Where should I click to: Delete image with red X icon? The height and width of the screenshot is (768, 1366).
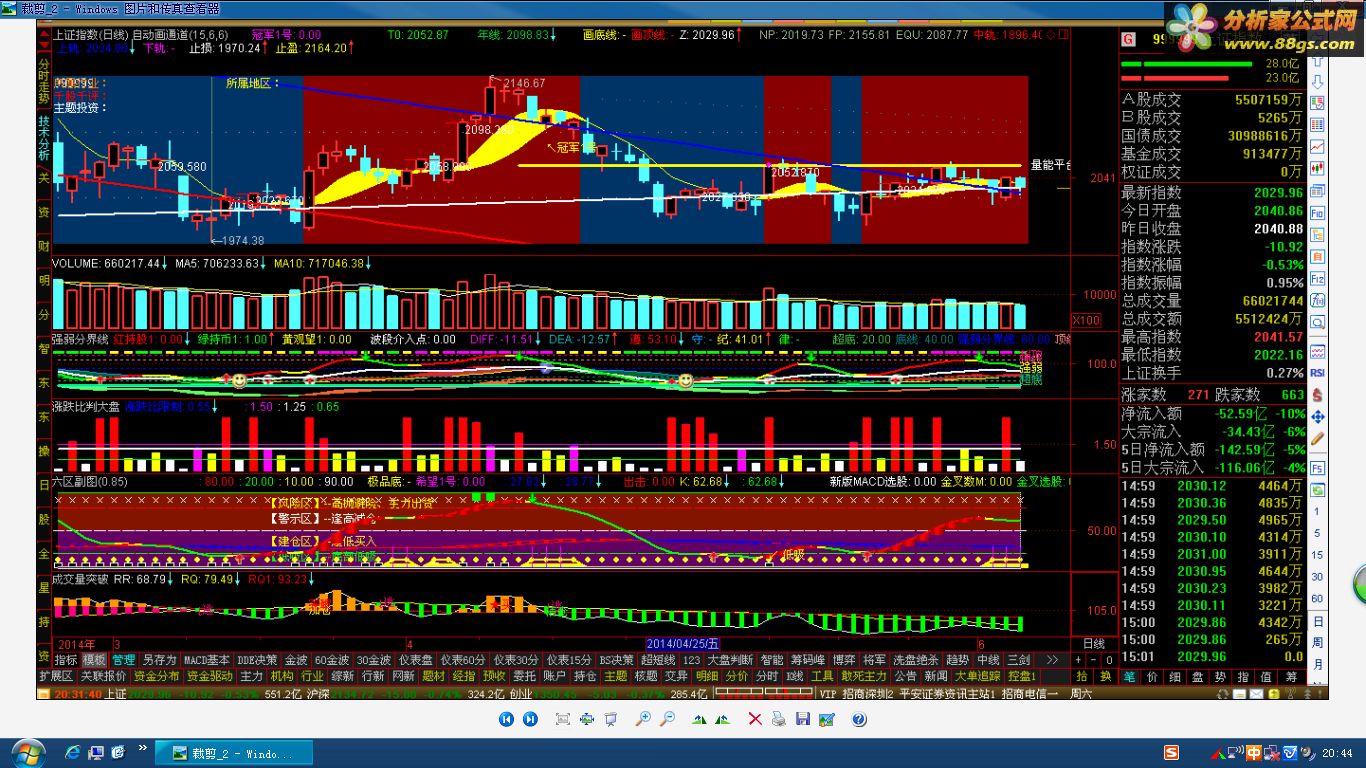click(x=755, y=718)
